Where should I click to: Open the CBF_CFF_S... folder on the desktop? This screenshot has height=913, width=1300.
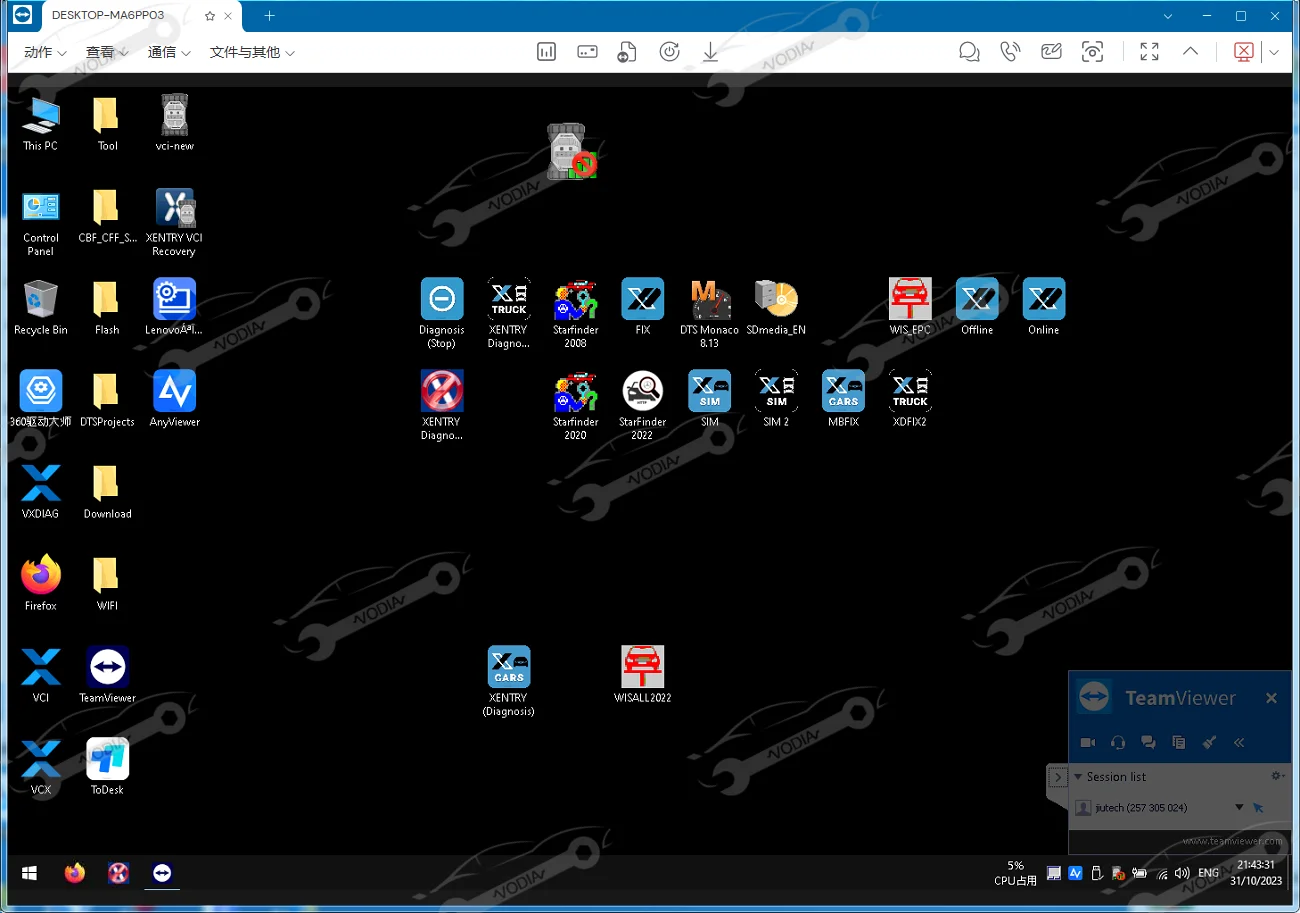tap(106, 207)
